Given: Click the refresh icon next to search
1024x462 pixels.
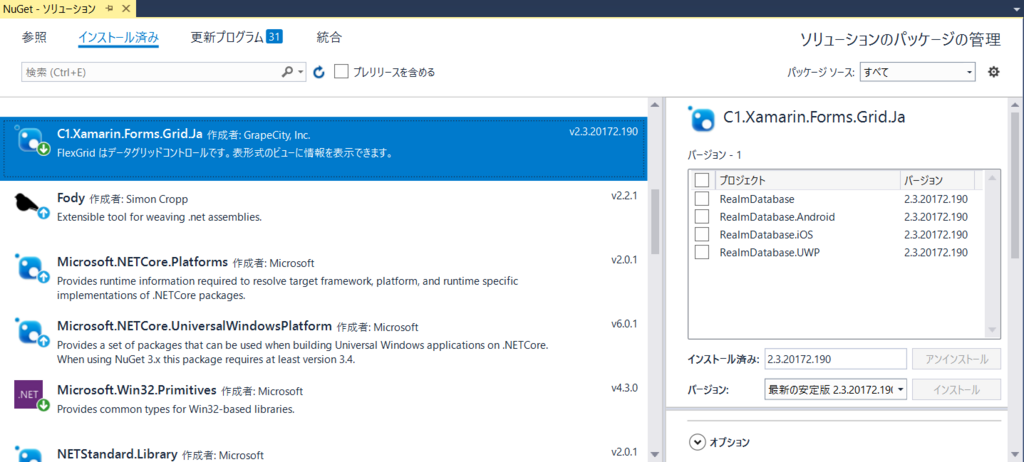Looking at the screenshot, I should pos(319,72).
